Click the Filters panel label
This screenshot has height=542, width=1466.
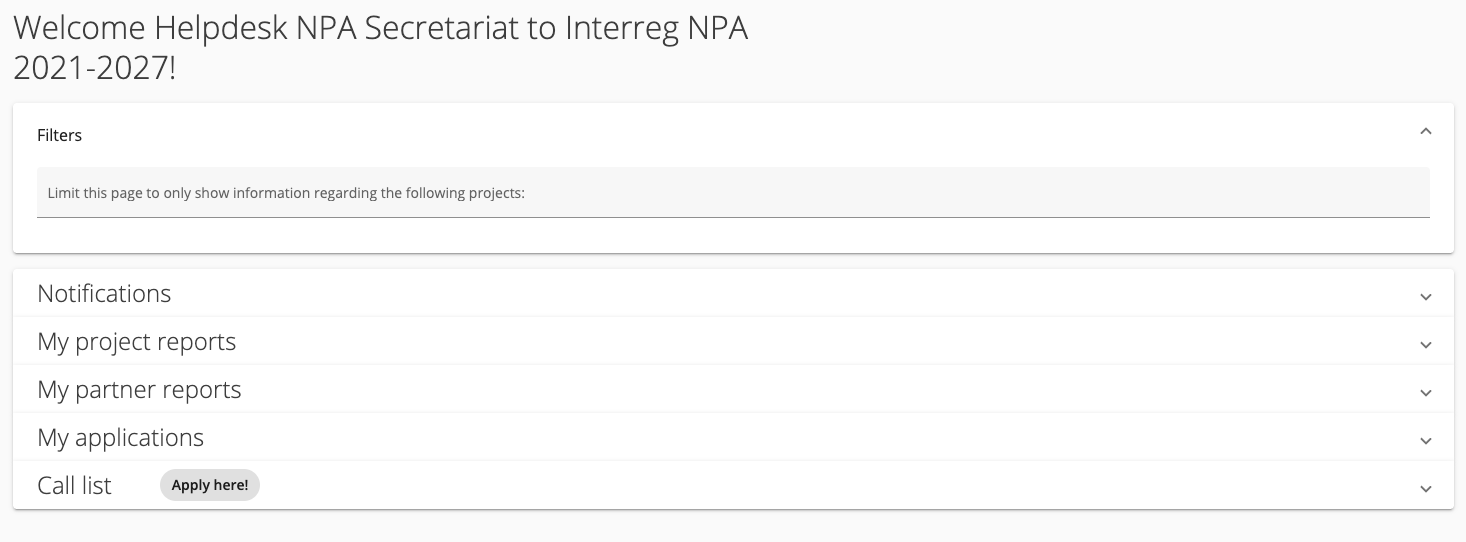tap(59, 135)
